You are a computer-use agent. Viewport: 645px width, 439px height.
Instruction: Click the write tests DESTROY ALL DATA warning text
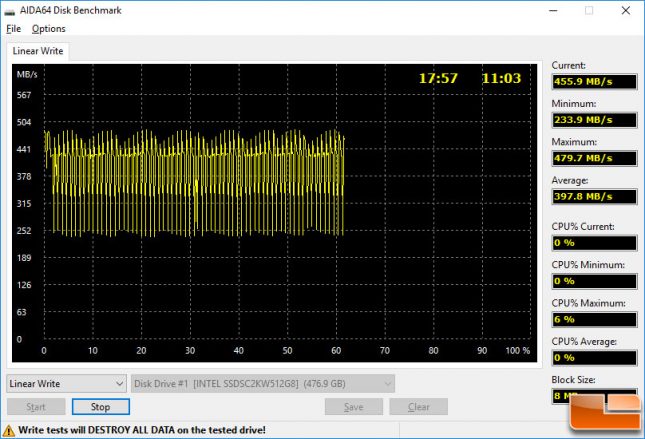142,430
